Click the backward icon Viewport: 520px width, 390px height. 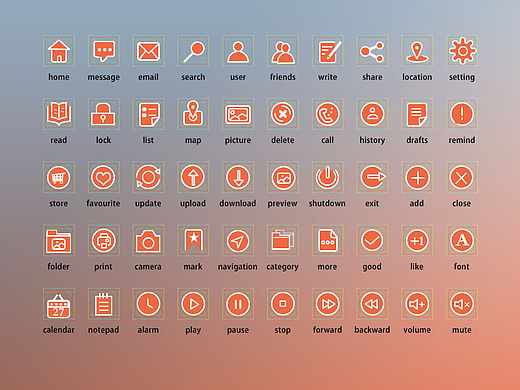pyautogui.click(x=372, y=304)
